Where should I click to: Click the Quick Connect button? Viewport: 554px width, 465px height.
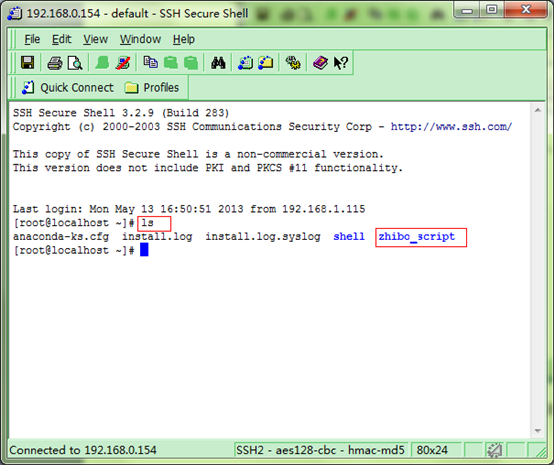pos(67,88)
